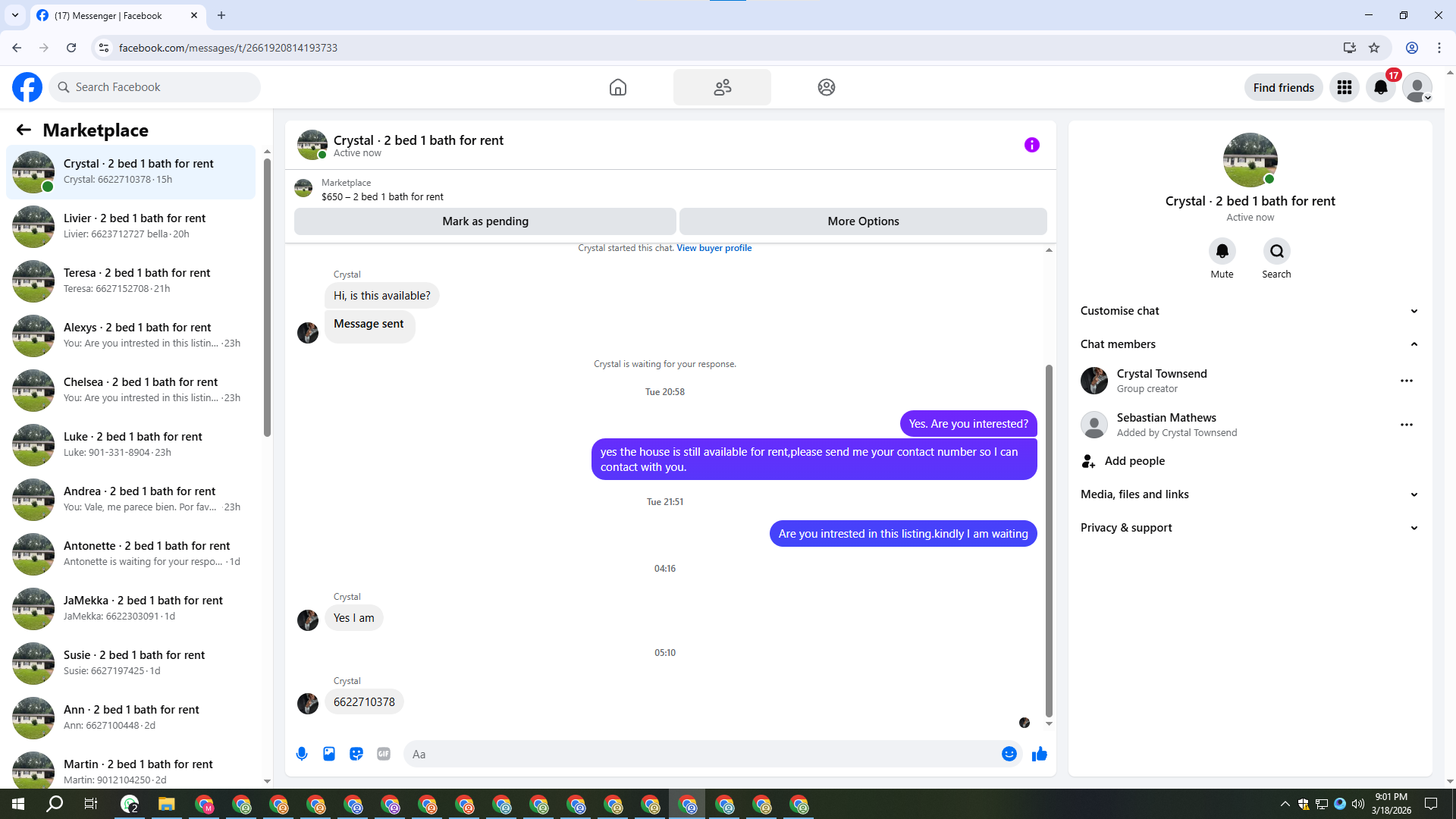Click the purple conversation info icon
The width and height of the screenshot is (1456, 819).
tap(1031, 145)
